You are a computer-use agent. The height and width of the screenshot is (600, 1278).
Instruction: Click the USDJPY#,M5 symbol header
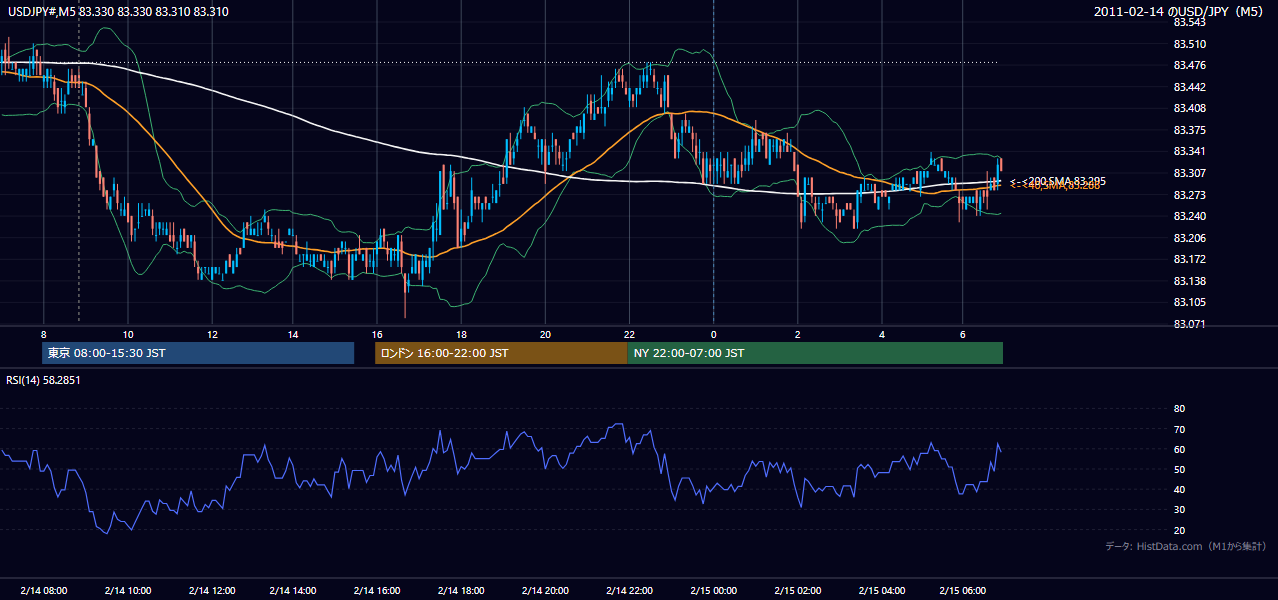116,11
